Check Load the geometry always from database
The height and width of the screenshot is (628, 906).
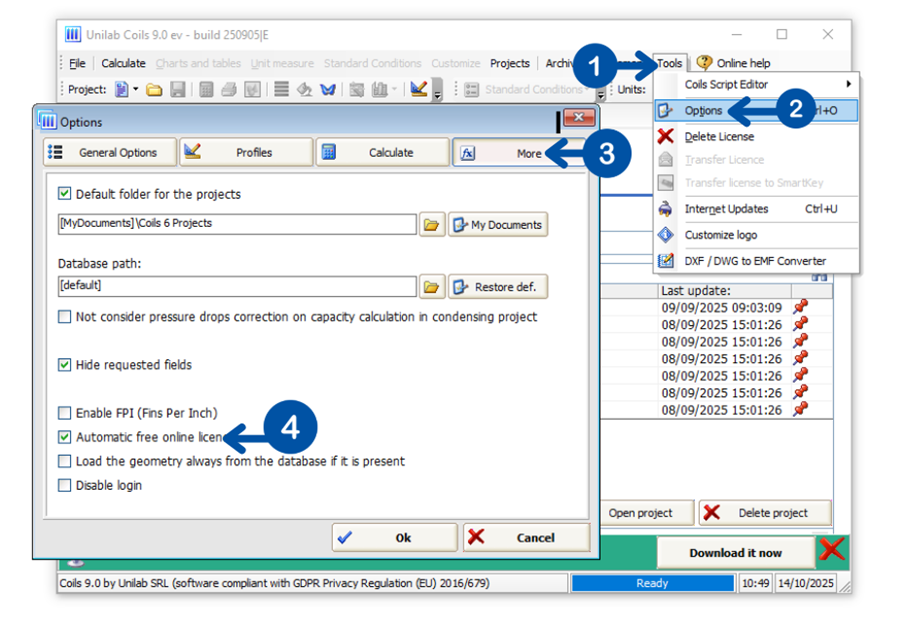click(x=65, y=461)
